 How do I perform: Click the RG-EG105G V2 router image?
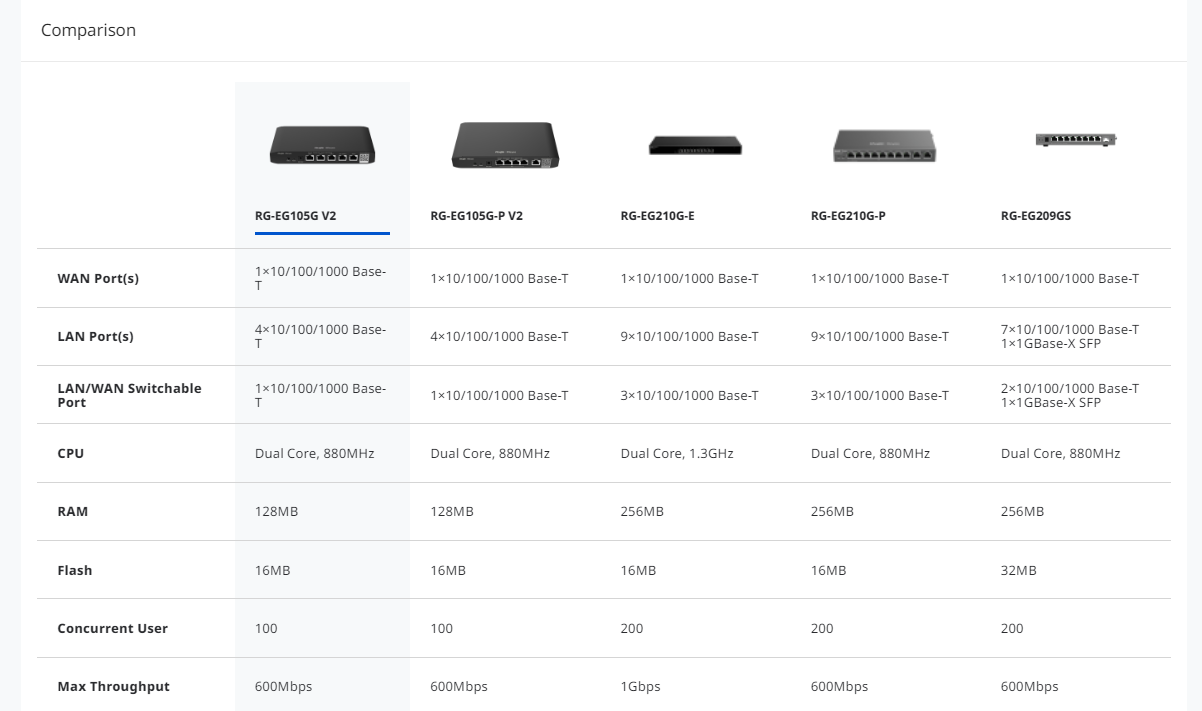tap(321, 144)
